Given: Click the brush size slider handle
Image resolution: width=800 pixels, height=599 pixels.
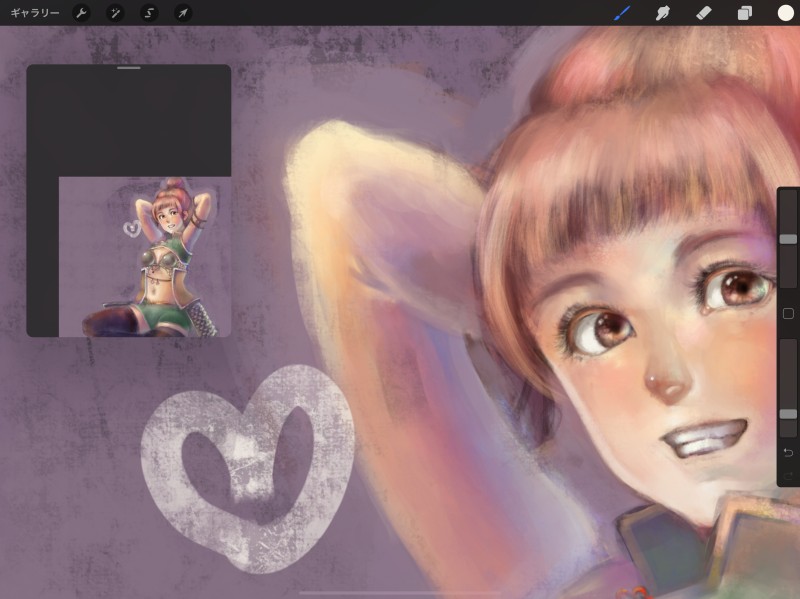Looking at the screenshot, I should [x=788, y=239].
